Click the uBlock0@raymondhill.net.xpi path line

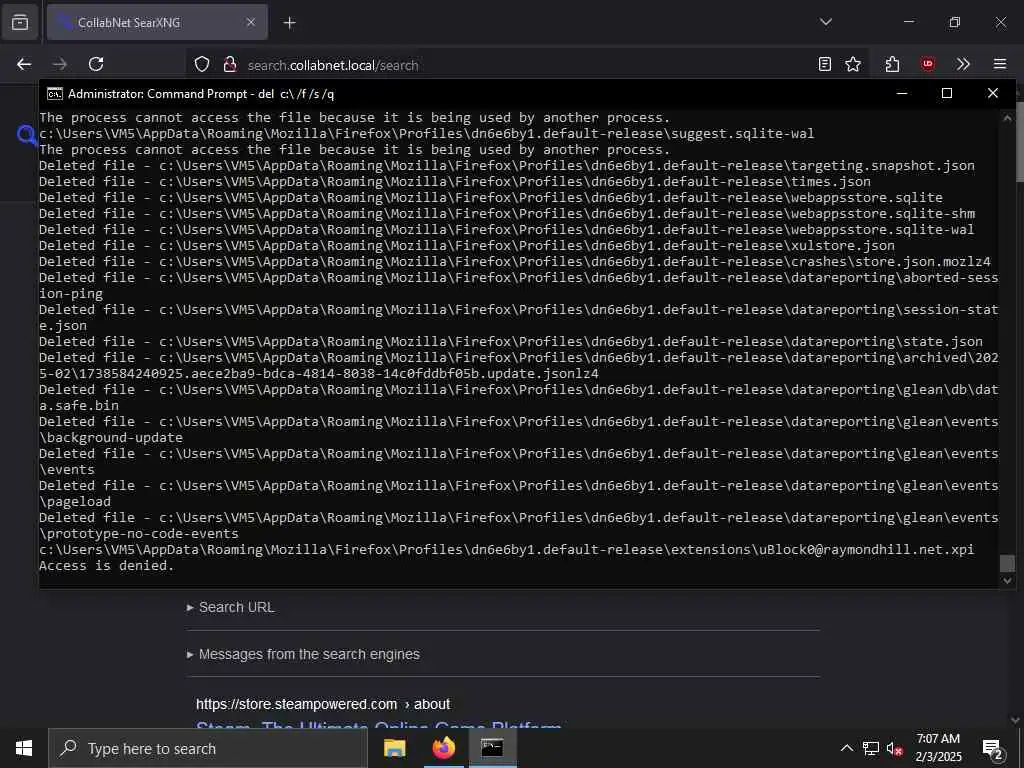(506, 549)
